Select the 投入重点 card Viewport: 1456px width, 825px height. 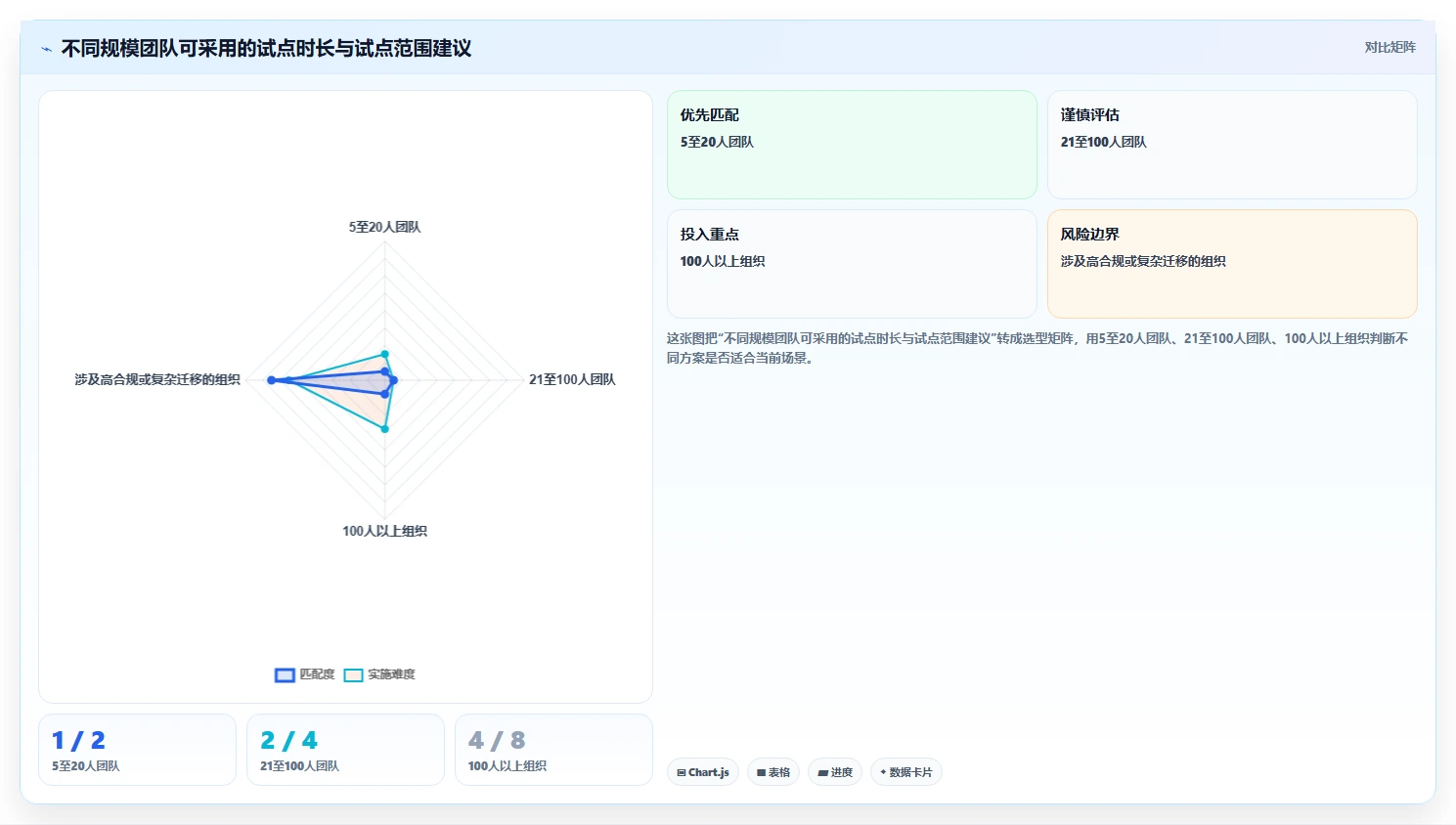click(x=852, y=264)
